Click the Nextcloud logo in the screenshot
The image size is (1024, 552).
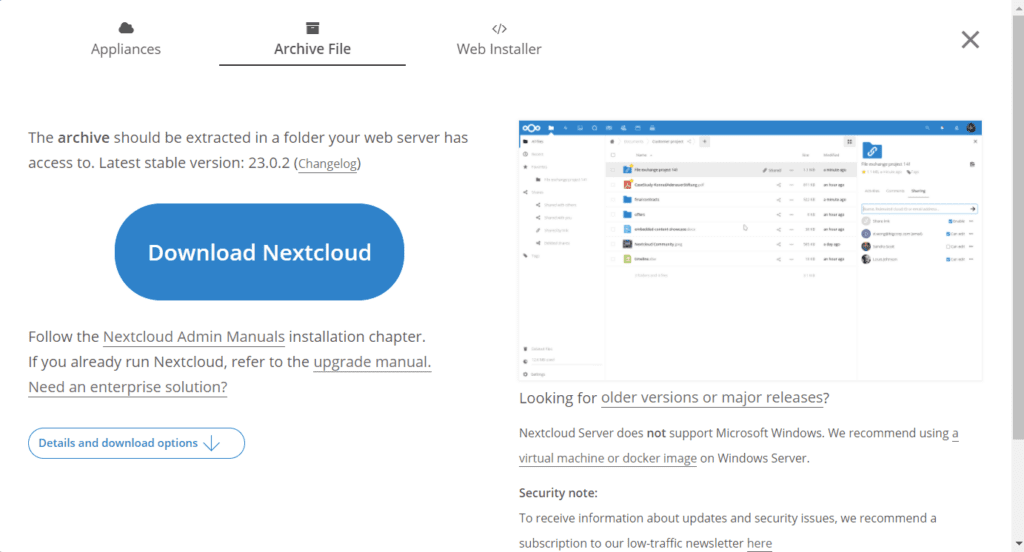(532, 128)
